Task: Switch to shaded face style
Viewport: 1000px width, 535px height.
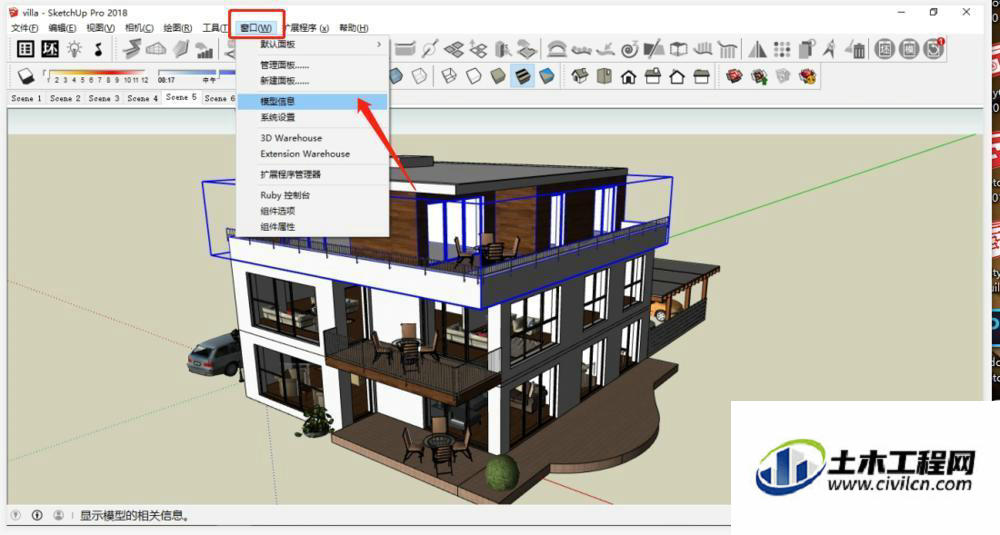Action: click(497, 77)
